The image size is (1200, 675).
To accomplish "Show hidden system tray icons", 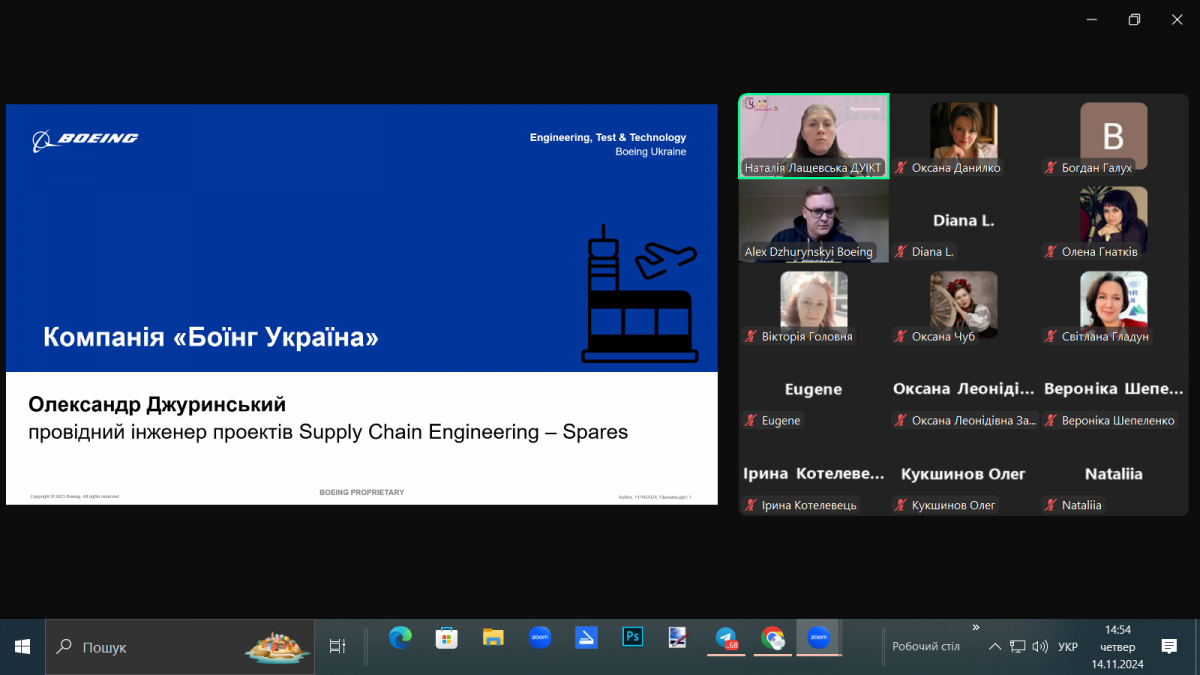I will [995, 647].
